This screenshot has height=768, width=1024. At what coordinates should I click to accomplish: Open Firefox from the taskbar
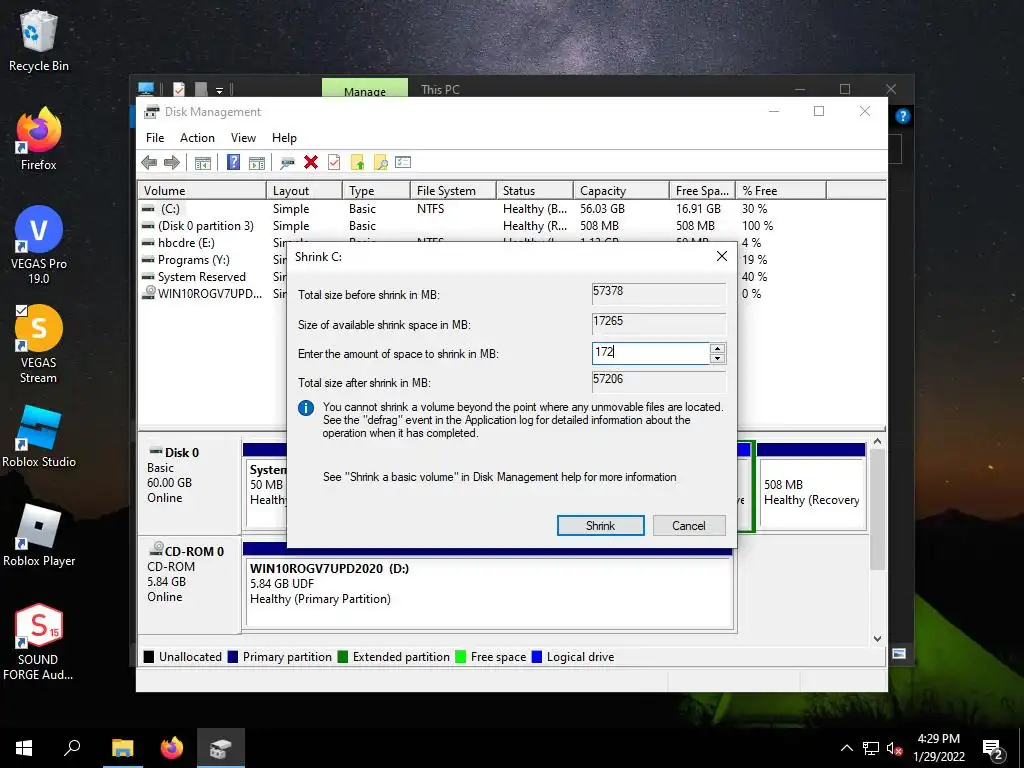[x=172, y=748]
